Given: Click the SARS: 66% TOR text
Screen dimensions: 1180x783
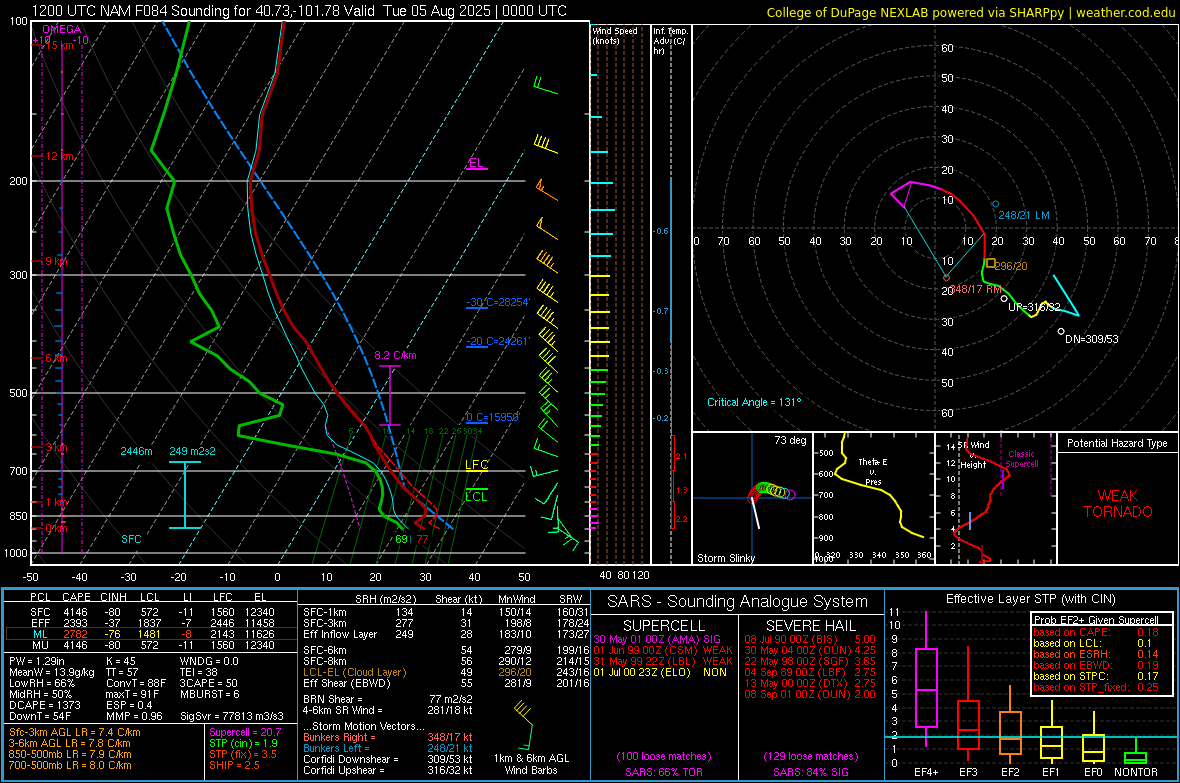Looking at the screenshot, I should [663, 772].
